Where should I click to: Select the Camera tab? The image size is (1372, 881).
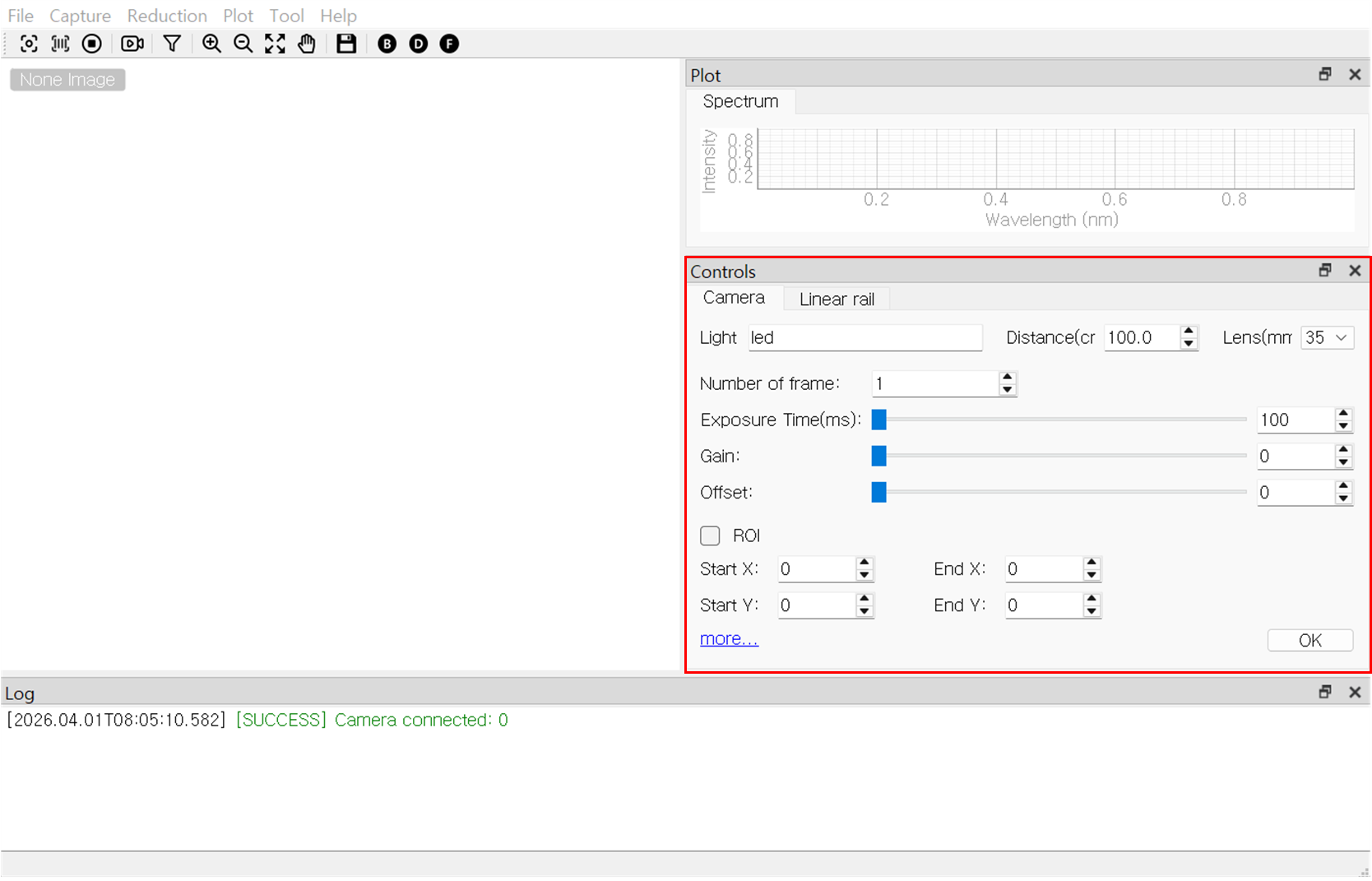click(734, 298)
